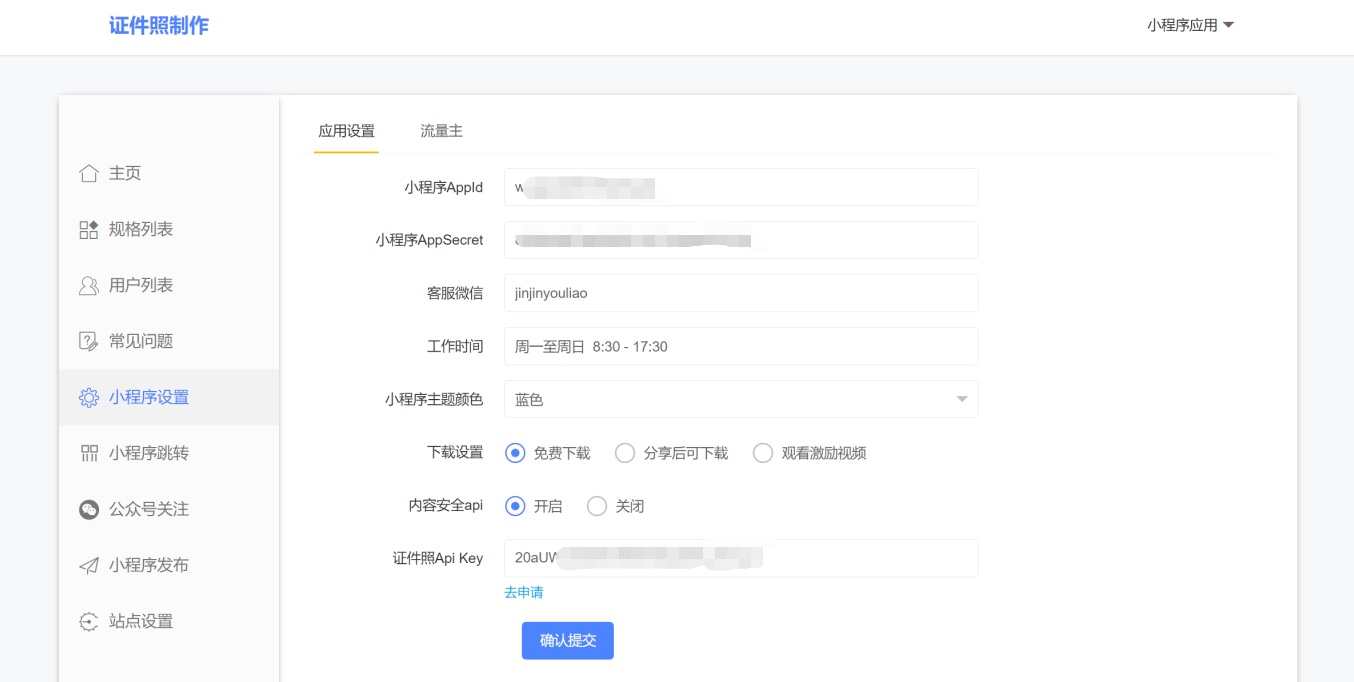Select 小程序设置 in the sidebar
Screen dimensions: 1354x682
click(169, 397)
